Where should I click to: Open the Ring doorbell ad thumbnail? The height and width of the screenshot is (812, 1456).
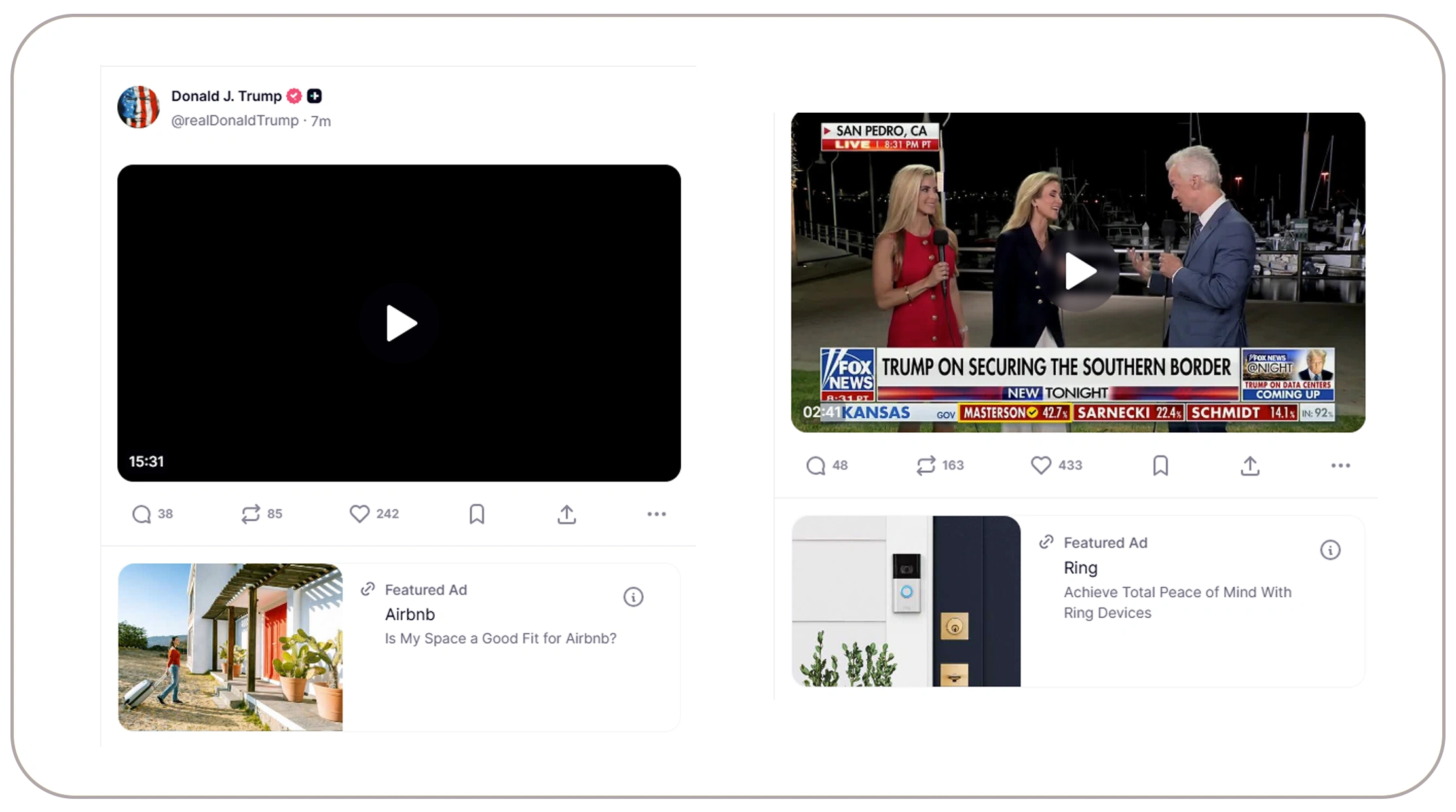click(906, 601)
